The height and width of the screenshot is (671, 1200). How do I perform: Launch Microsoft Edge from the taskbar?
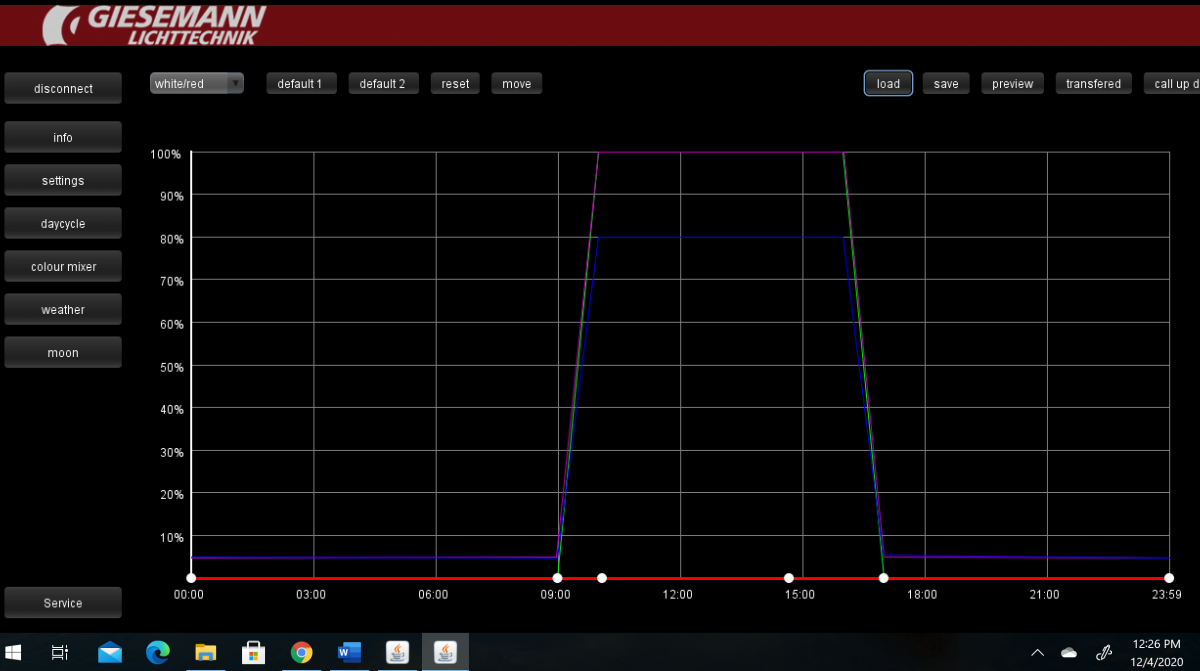(x=158, y=653)
